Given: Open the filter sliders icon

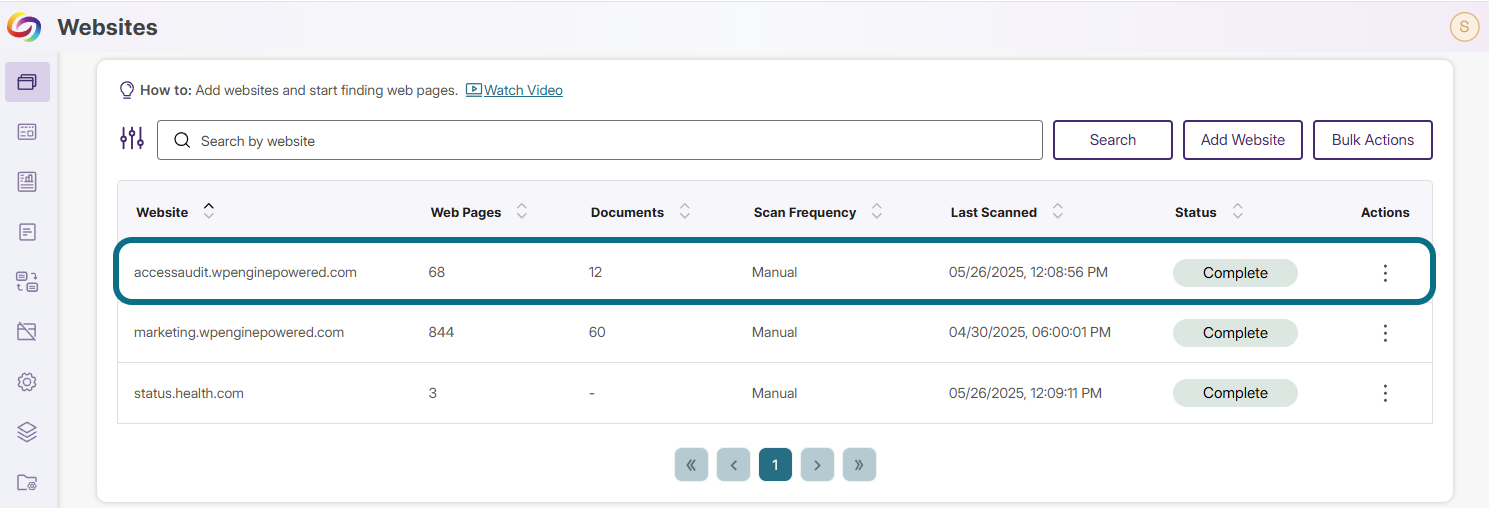Looking at the screenshot, I should 132,138.
